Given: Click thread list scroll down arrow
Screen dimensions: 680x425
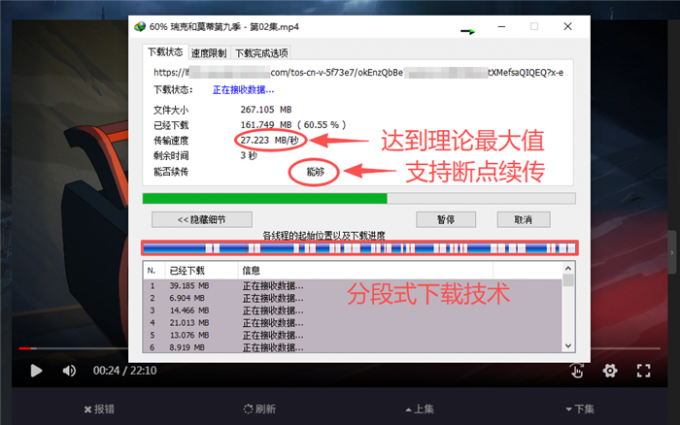Looking at the screenshot, I should coord(568,346).
